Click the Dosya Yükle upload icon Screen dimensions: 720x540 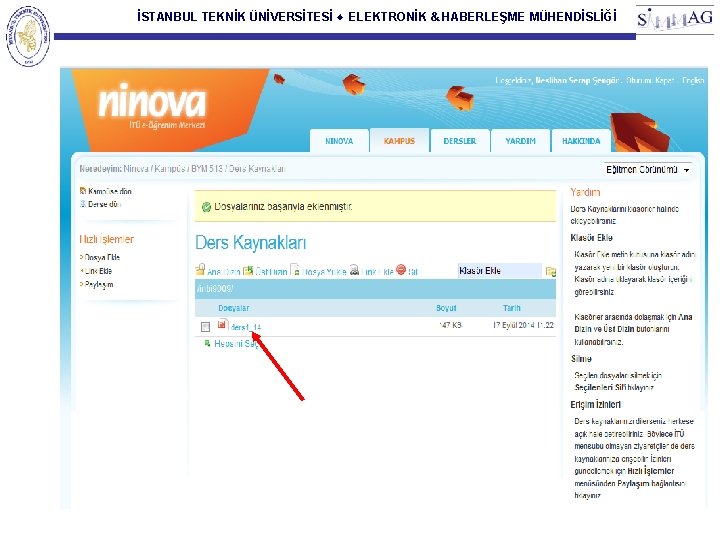[x=296, y=270]
